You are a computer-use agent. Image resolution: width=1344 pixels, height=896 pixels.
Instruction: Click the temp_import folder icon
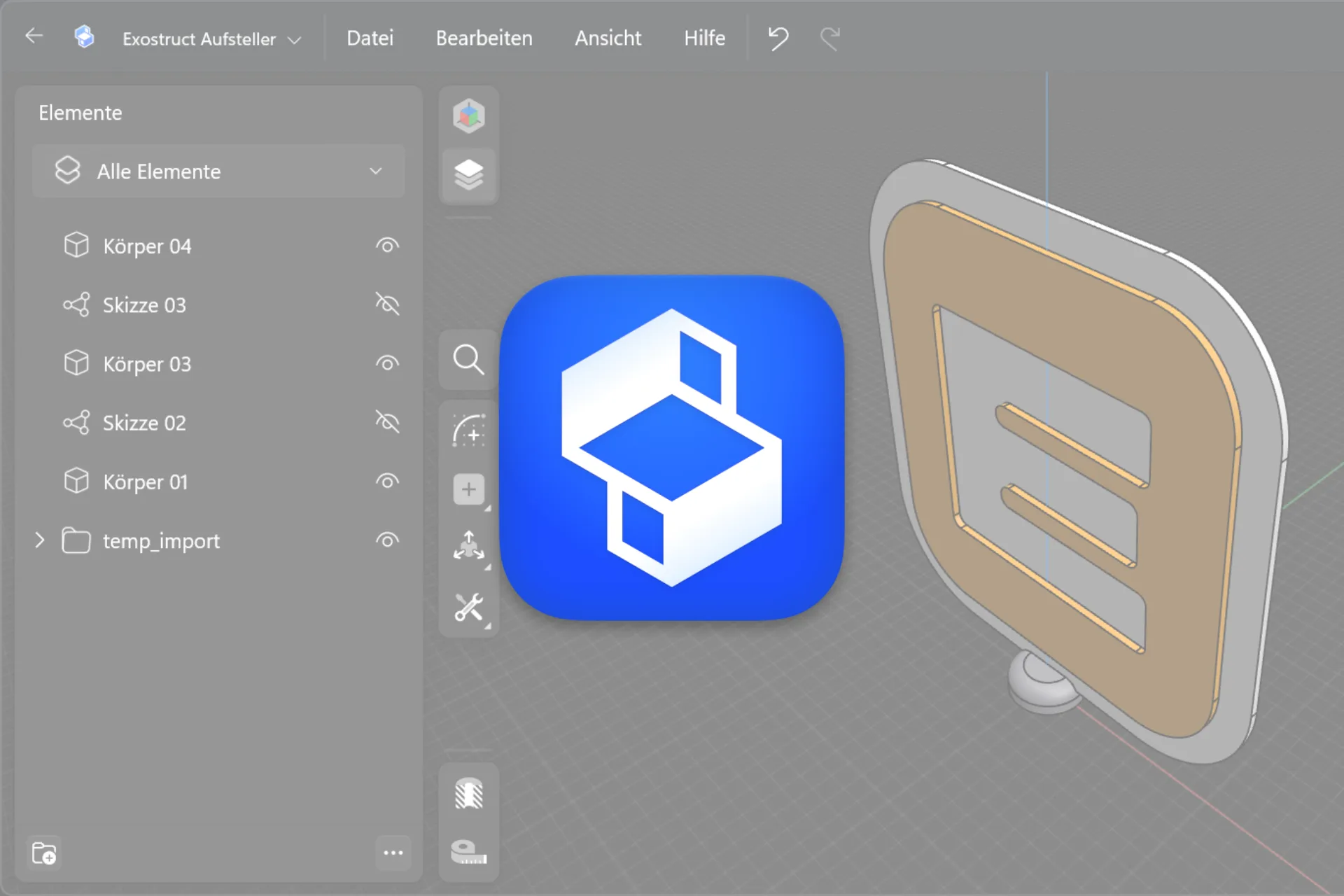pos(76,540)
